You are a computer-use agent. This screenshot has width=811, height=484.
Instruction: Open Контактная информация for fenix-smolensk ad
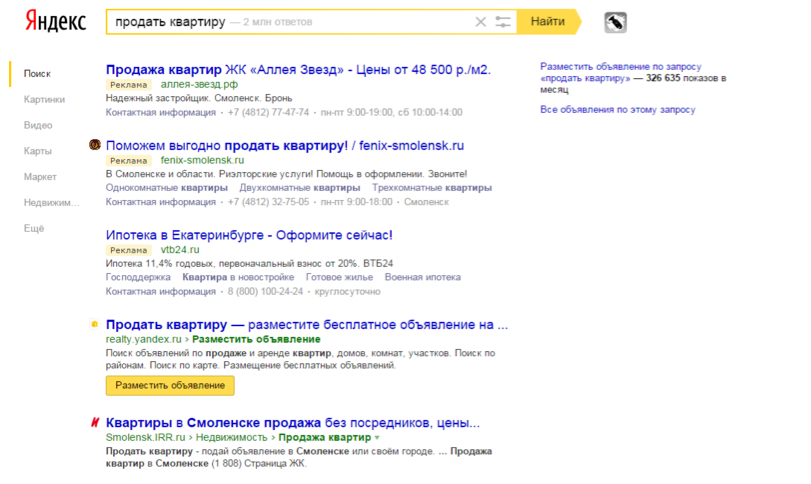point(161,202)
